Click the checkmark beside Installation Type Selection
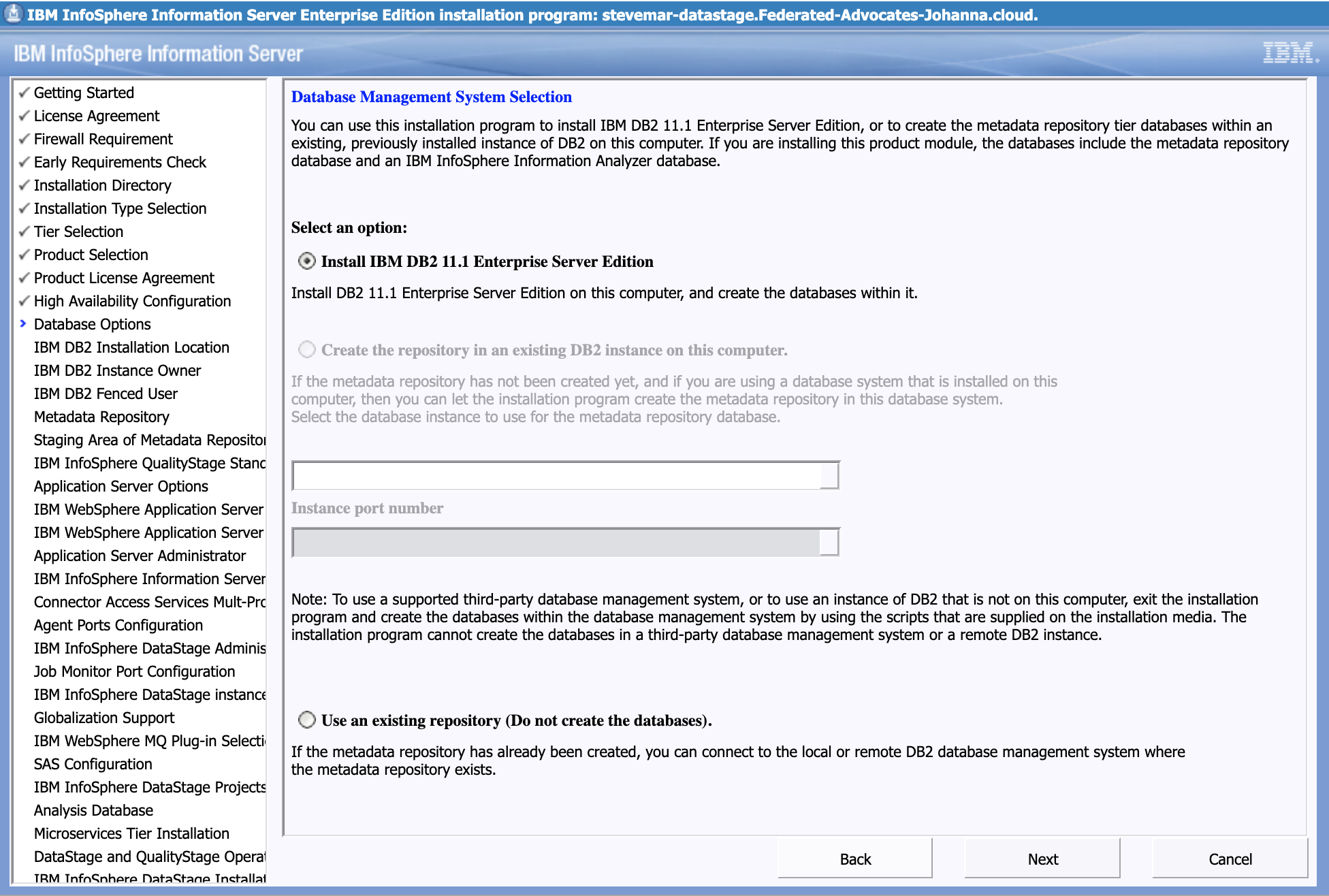 (25, 208)
